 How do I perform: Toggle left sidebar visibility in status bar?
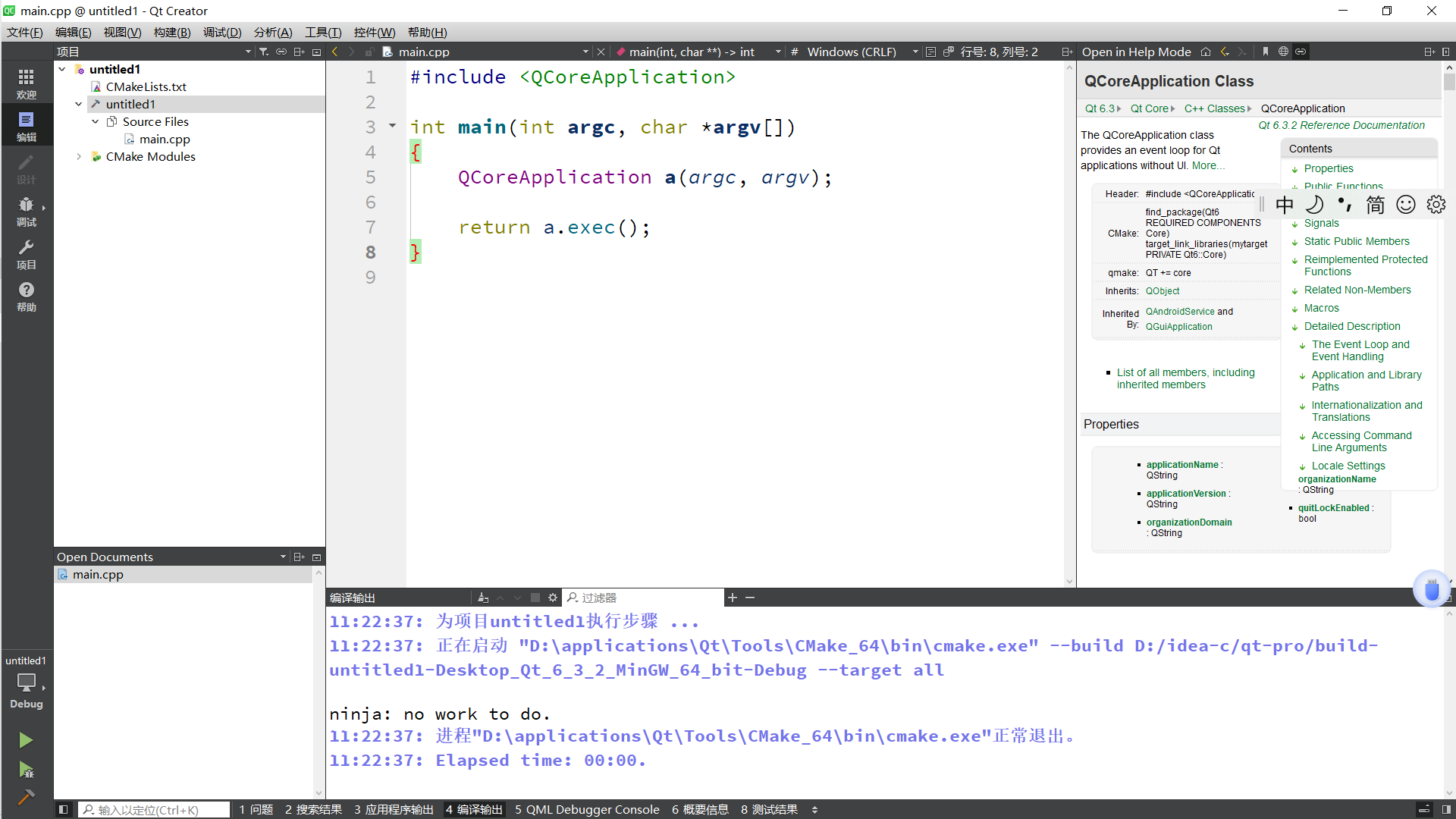click(x=64, y=809)
